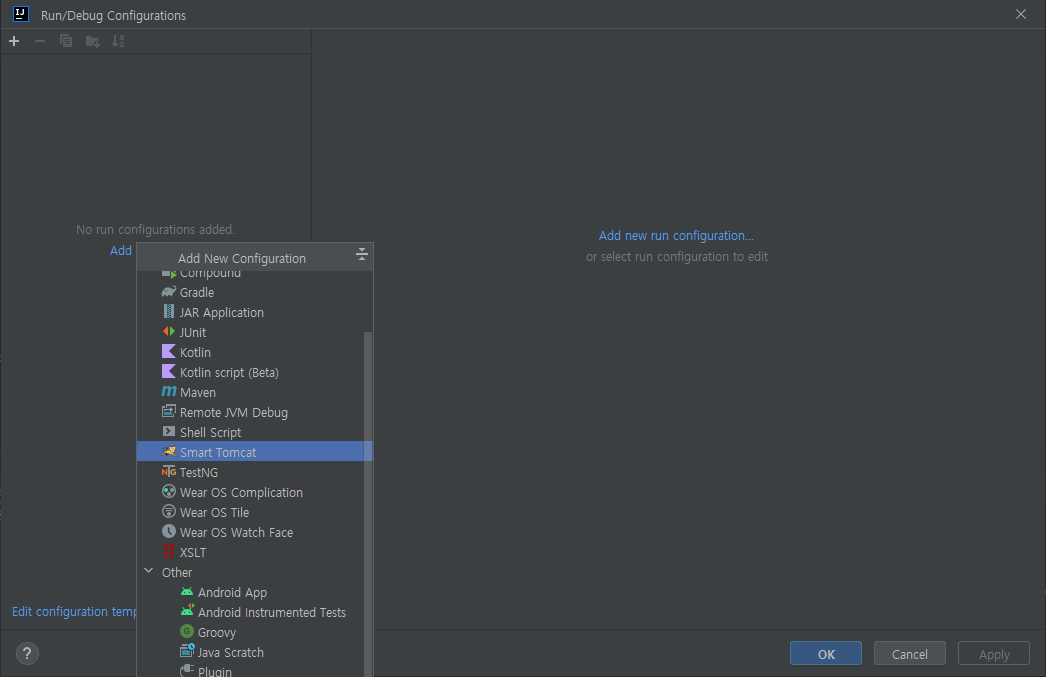Select Wear OS Complication entry

coord(253,492)
